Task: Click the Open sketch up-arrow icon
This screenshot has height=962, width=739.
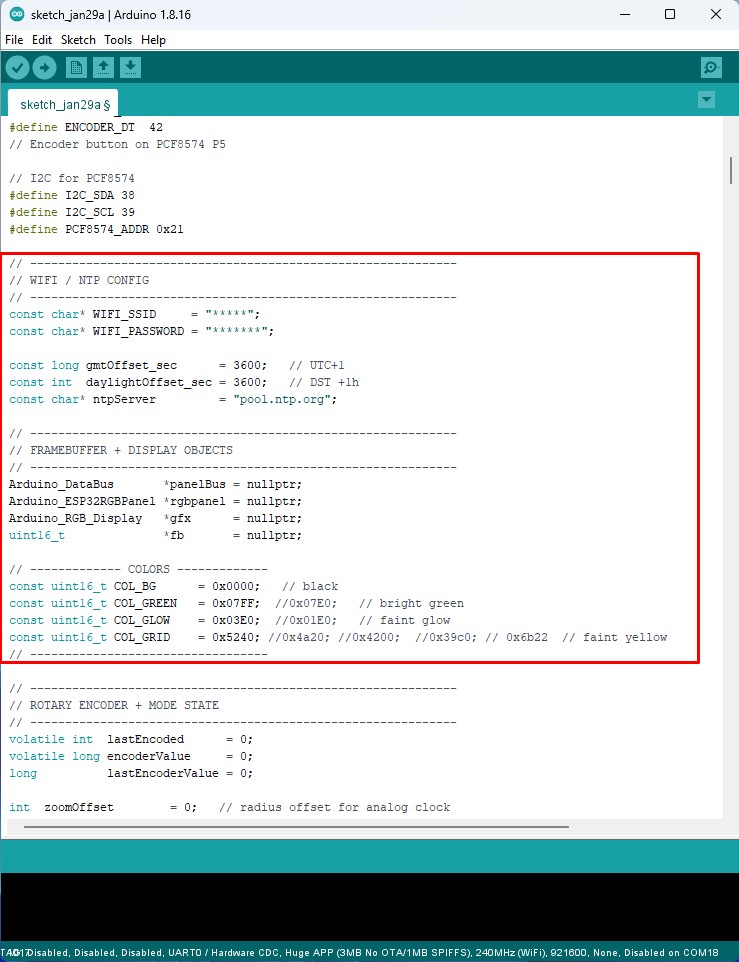Action: pos(103,67)
